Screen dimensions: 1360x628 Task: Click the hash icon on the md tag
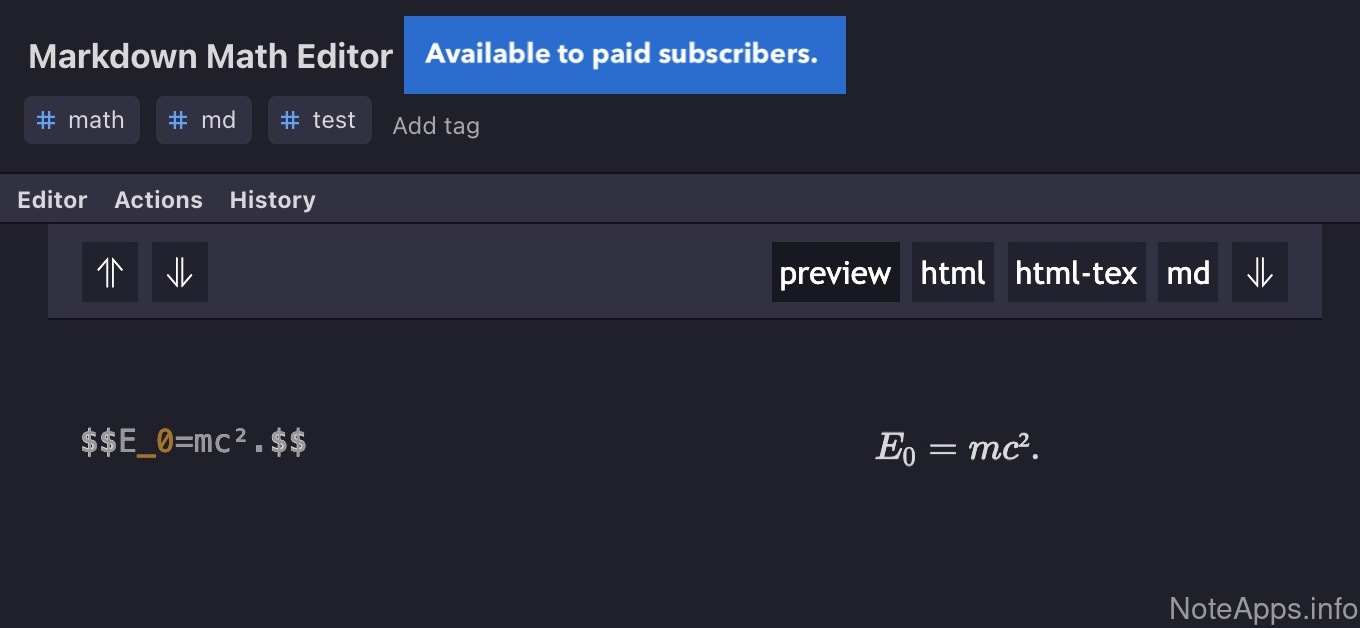pos(178,120)
